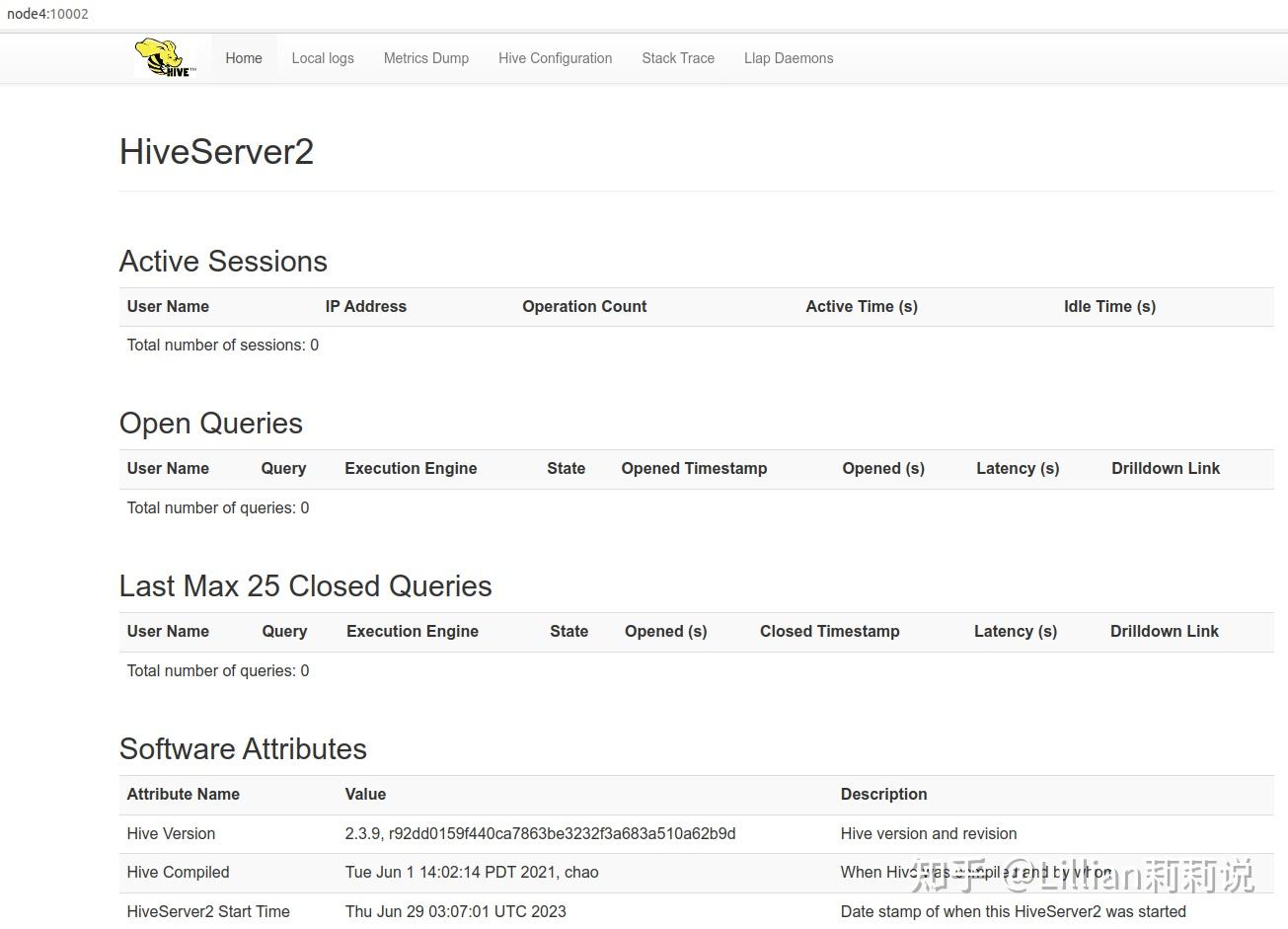Click the Opened Timestamp column header
Image resolution: width=1288 pixels, height=929 pixels.
coord(694,468)
